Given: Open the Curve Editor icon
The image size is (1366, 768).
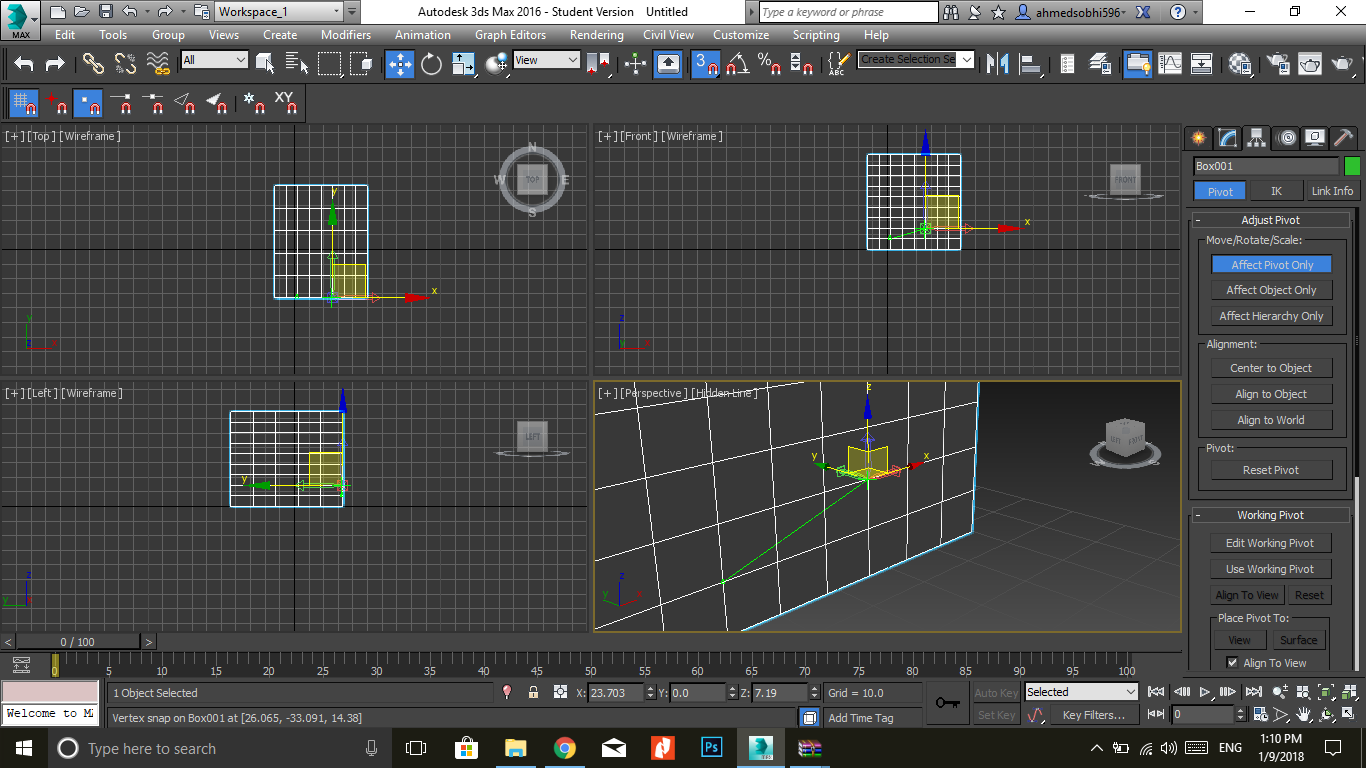Looking at the screenshot, I should 1170,64.
